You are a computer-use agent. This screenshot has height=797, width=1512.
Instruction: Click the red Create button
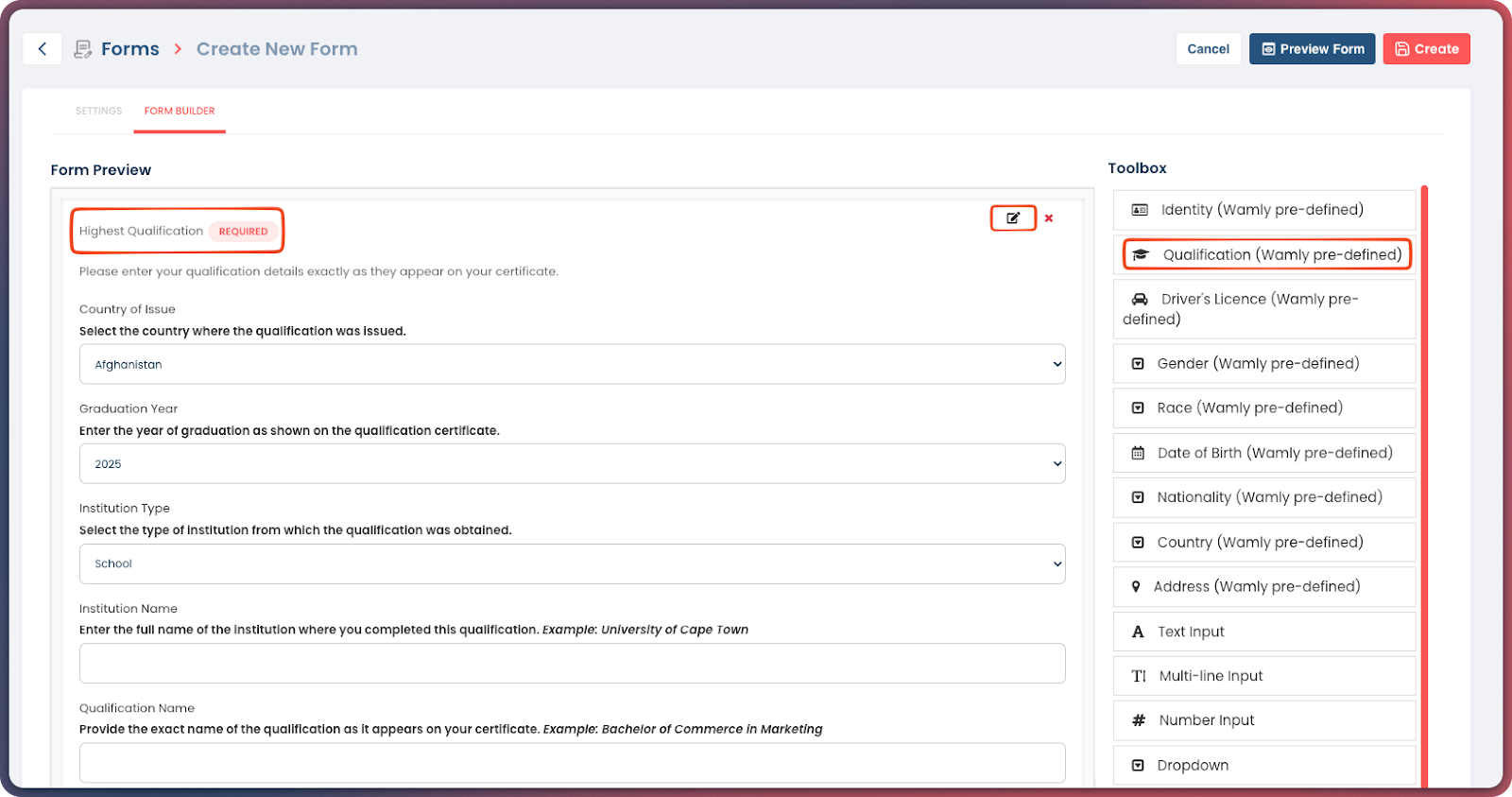coord(1426,49)
